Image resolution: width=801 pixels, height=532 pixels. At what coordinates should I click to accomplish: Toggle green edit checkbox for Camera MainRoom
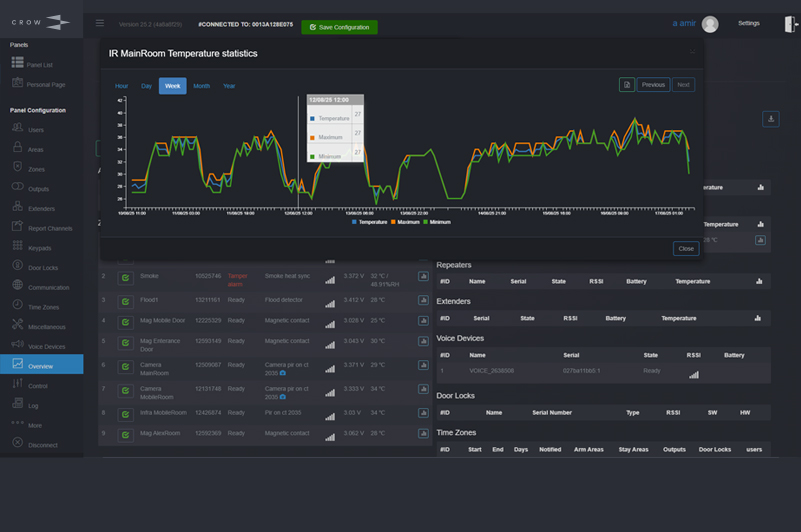click(x=126, y=365)
